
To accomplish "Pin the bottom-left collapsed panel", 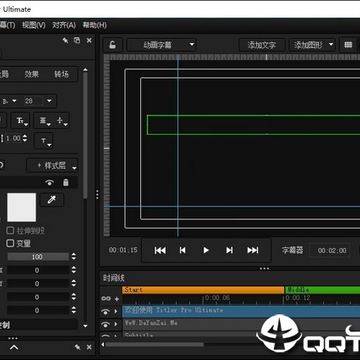I will [x=78, y=347].
